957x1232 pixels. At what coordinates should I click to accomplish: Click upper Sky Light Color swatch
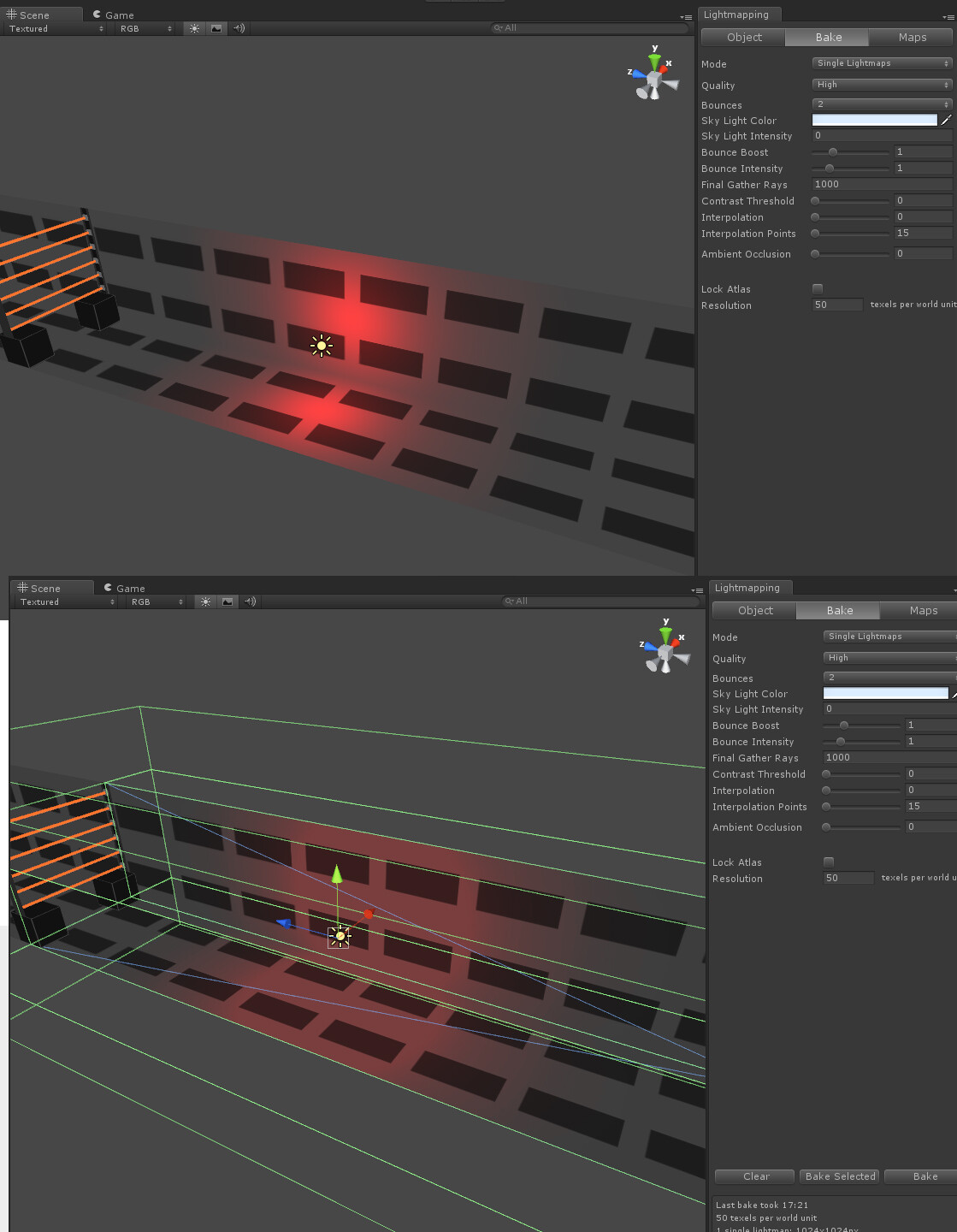point(874,120)
